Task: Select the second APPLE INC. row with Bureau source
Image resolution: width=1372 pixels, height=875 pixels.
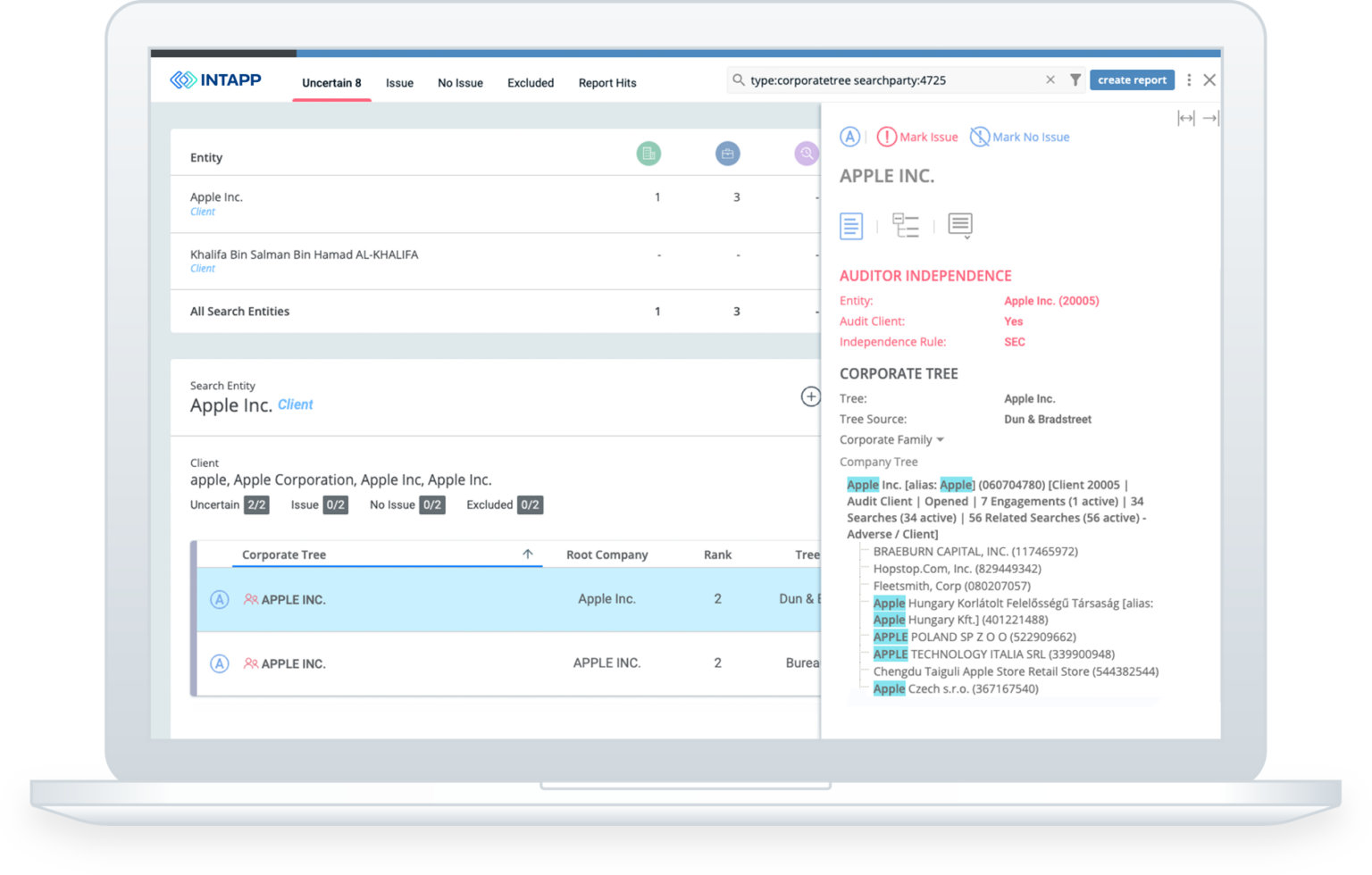Action: (507, 663)
